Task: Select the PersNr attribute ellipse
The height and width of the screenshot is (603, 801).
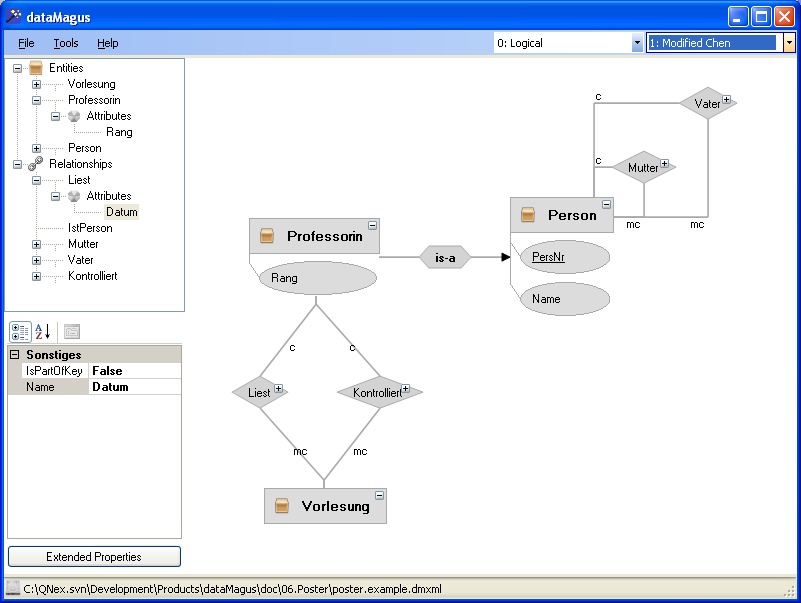Action: [x=564, y=257]
